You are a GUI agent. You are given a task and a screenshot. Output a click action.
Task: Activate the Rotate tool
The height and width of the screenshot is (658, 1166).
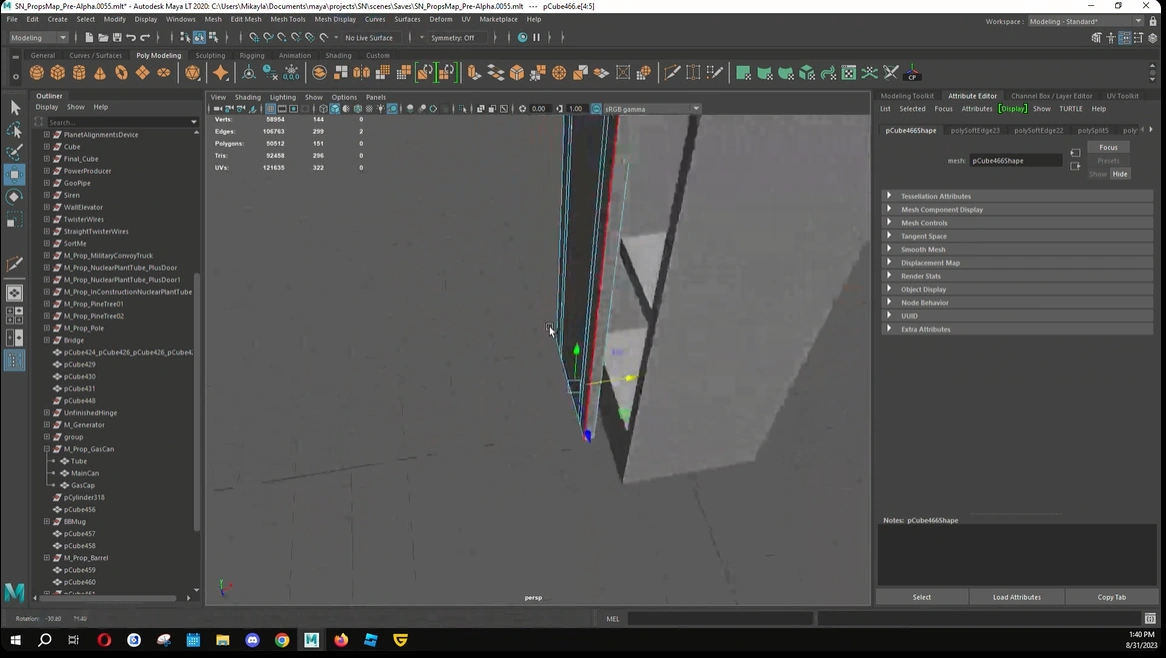[14, 197]
